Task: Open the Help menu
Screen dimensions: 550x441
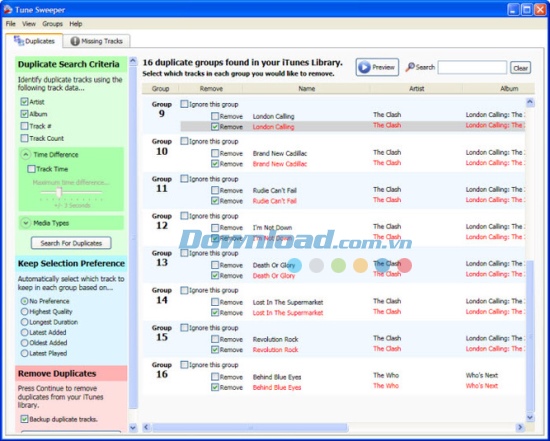Action: pyautogui.click(x=75, y=24)
